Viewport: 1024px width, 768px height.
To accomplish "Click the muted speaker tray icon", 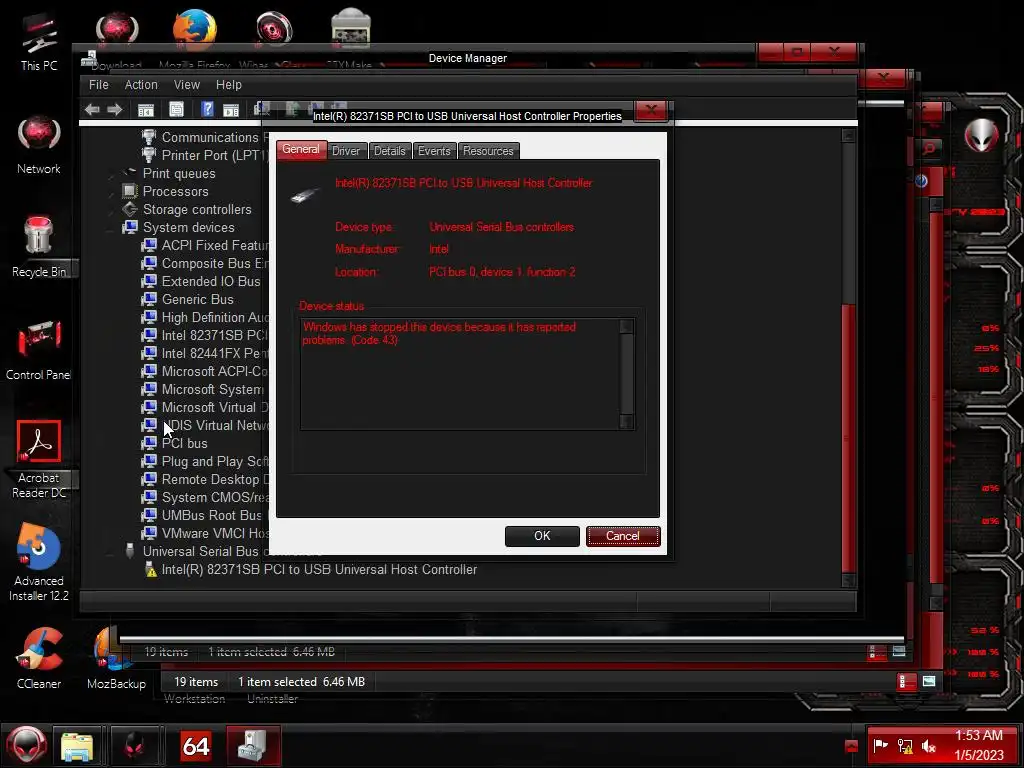I will click(929, 745).
